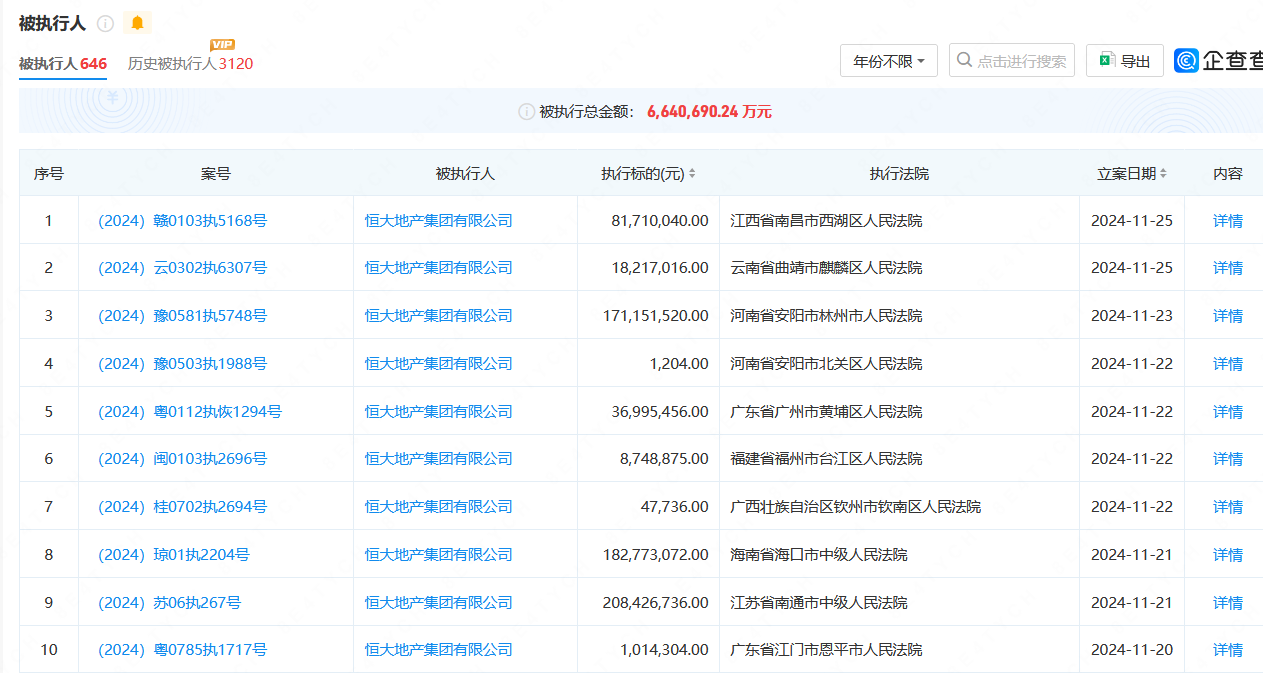Click the Excel icon on the 导出 button

pyautogui.click(x=1106, y=61)
